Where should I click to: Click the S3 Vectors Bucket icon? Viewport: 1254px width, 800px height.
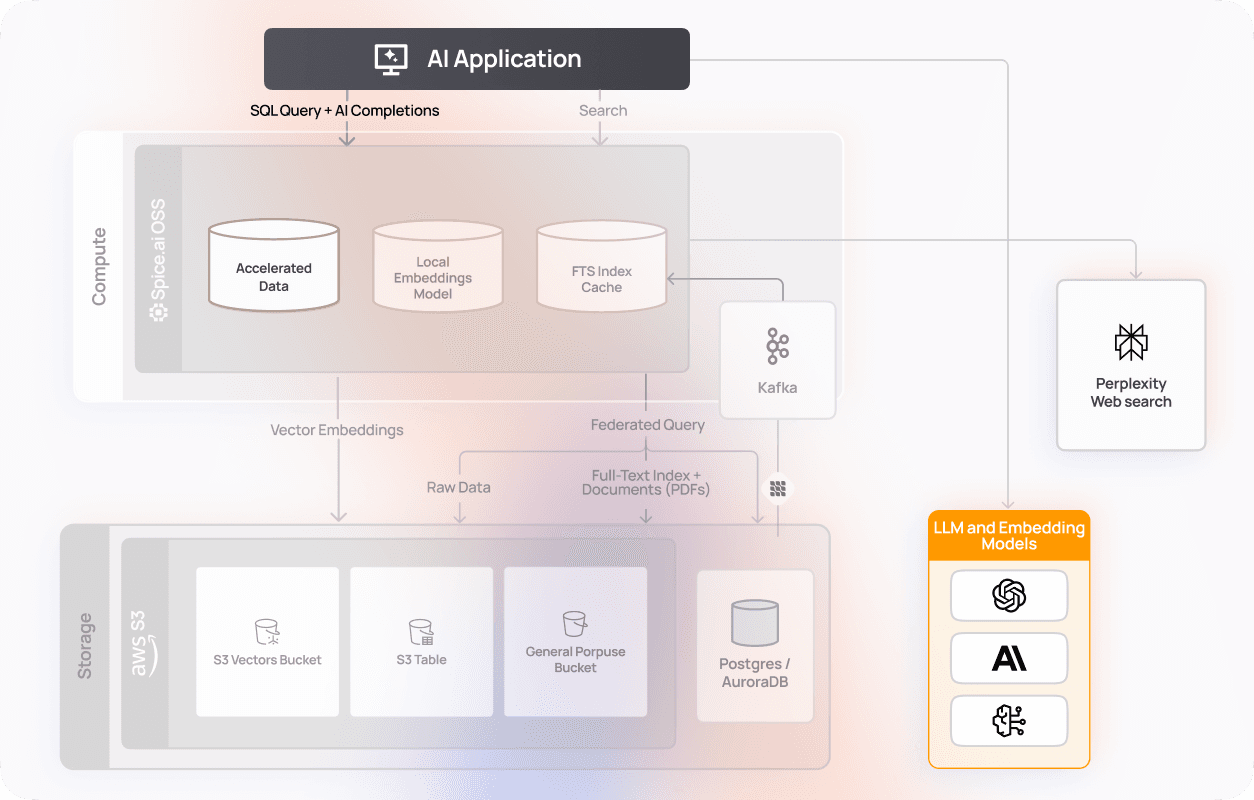[x=267, y=631]
